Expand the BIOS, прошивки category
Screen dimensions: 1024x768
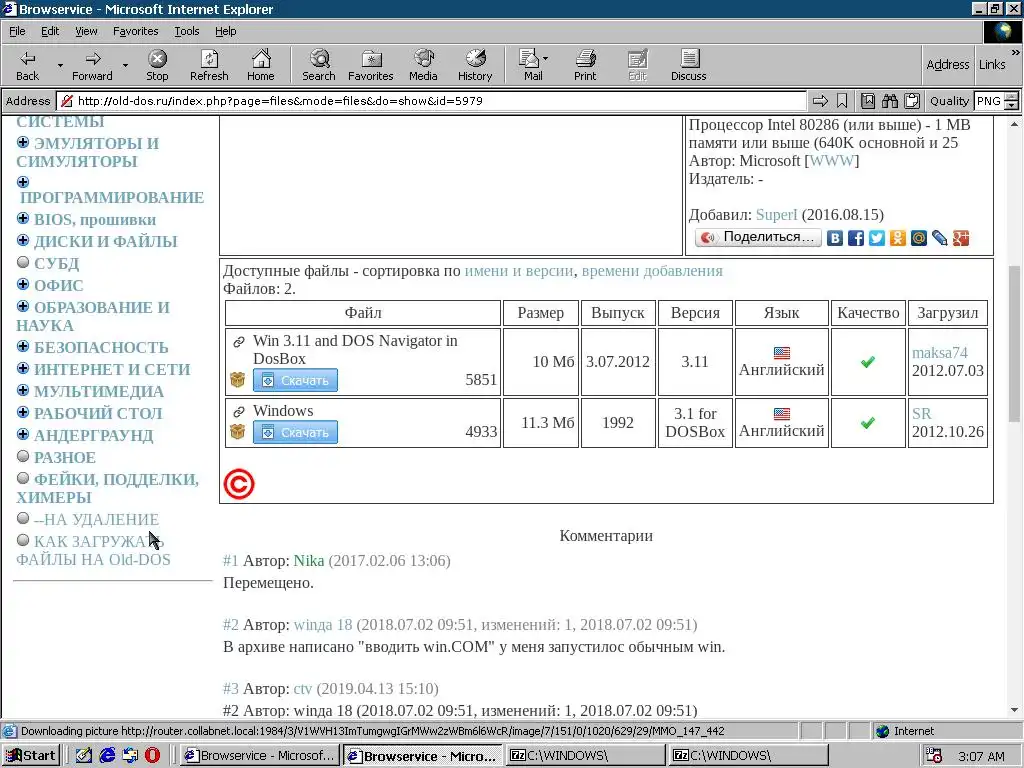(x=23, y=218)
